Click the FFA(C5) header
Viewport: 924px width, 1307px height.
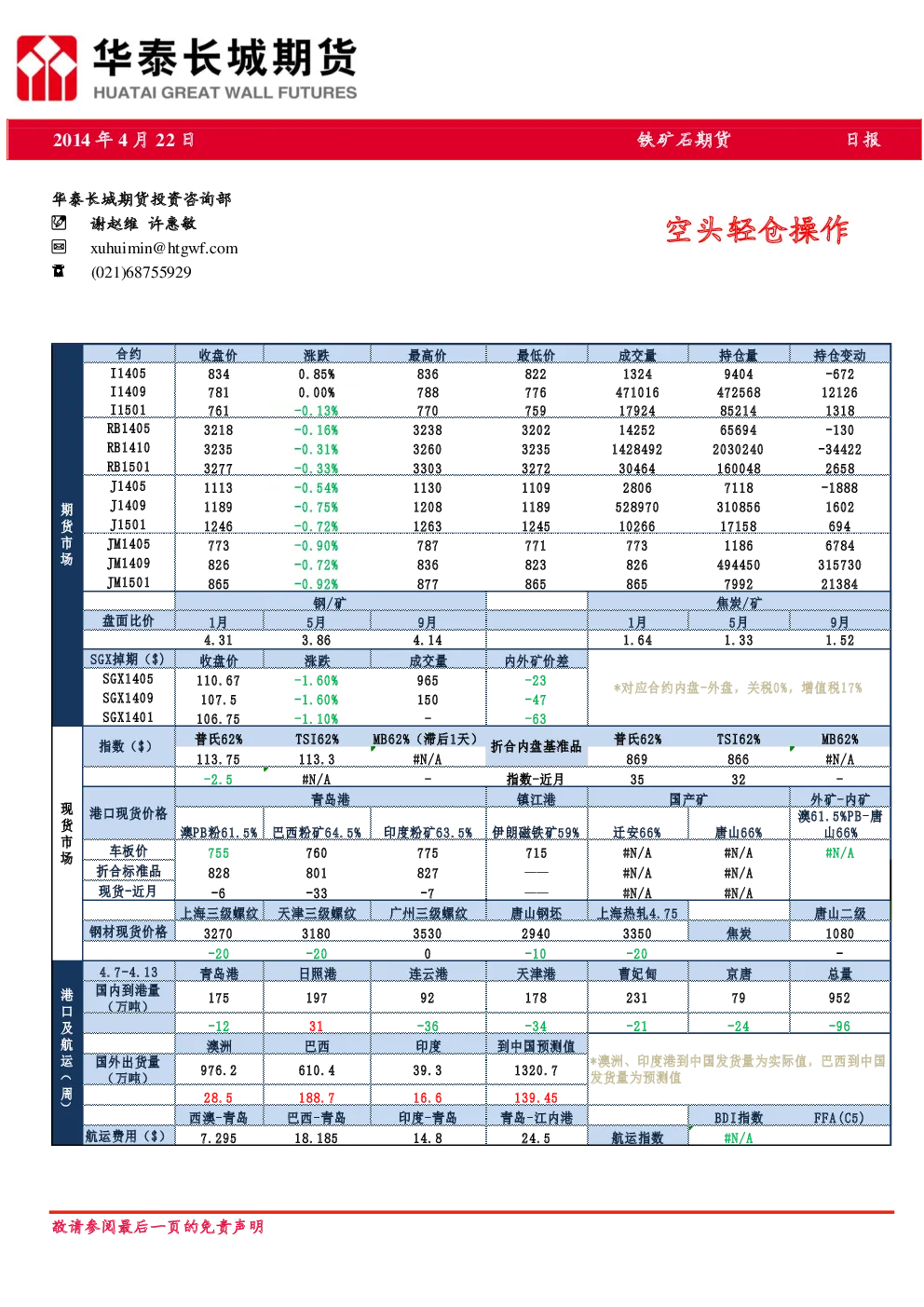point(839,1118)
